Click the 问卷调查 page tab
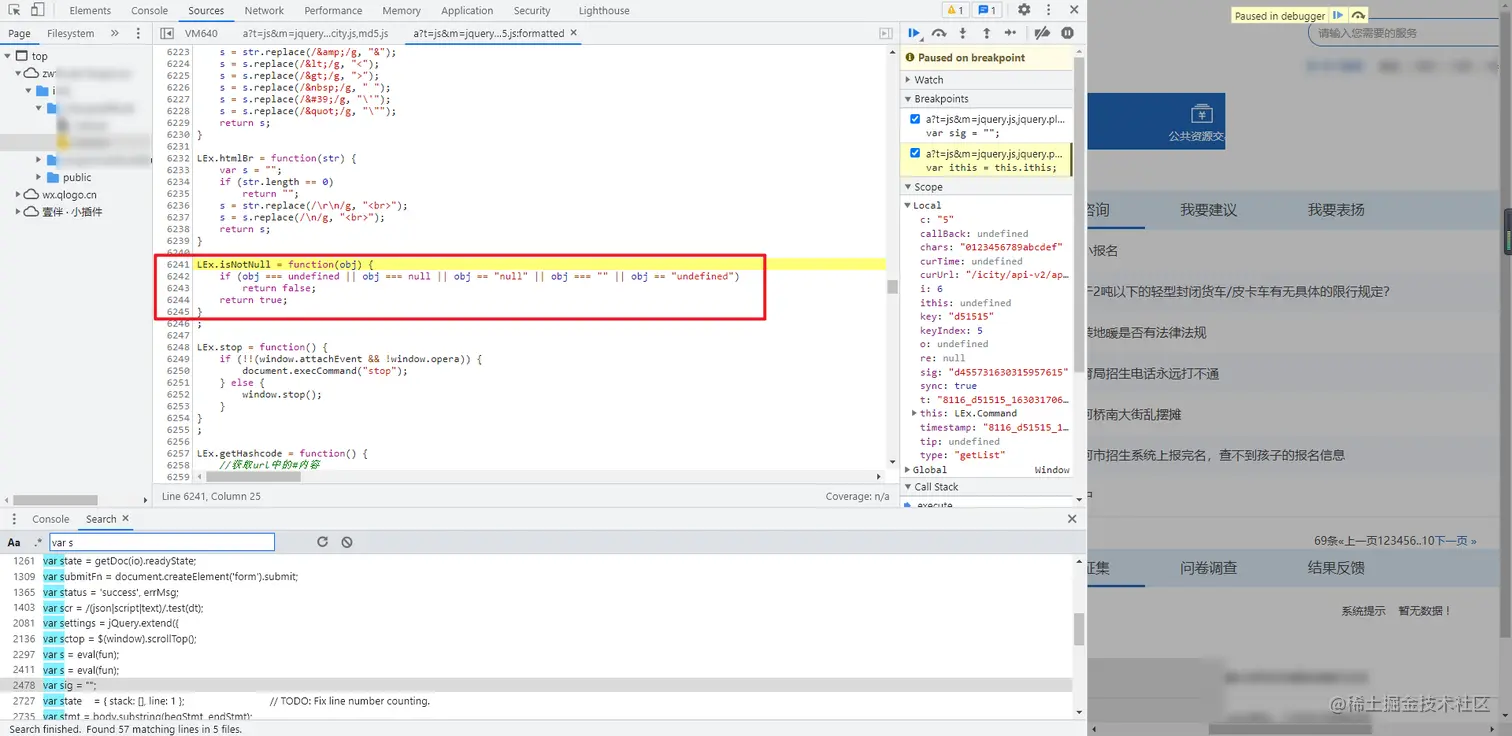The height and width of the screenshot is (736, 1512). point(1208,567)
